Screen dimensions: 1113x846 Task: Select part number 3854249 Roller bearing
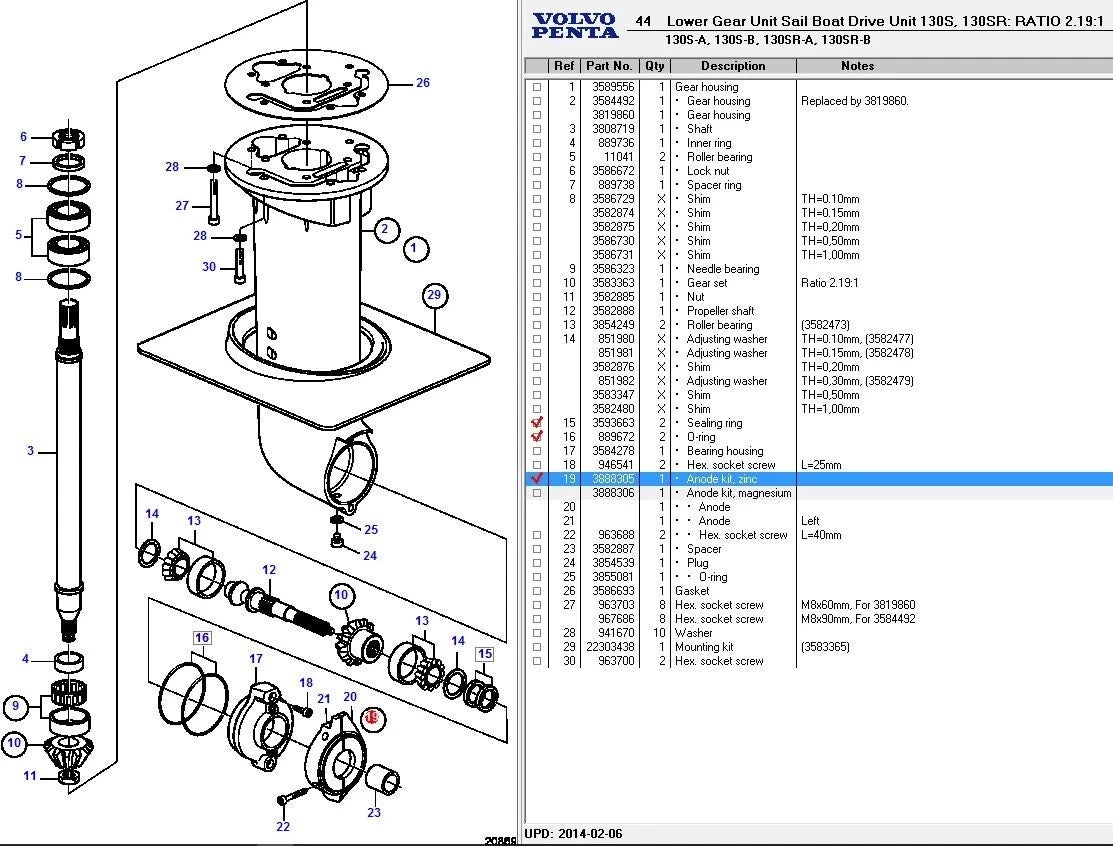tap(613, 325)
